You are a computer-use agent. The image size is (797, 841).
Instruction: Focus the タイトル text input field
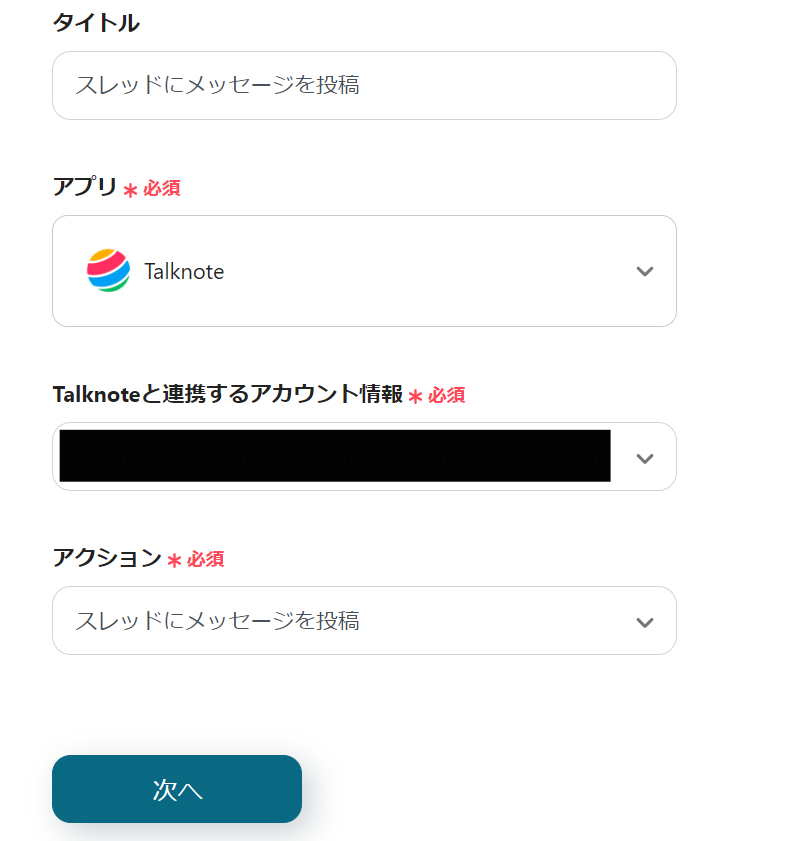[364, 86]
